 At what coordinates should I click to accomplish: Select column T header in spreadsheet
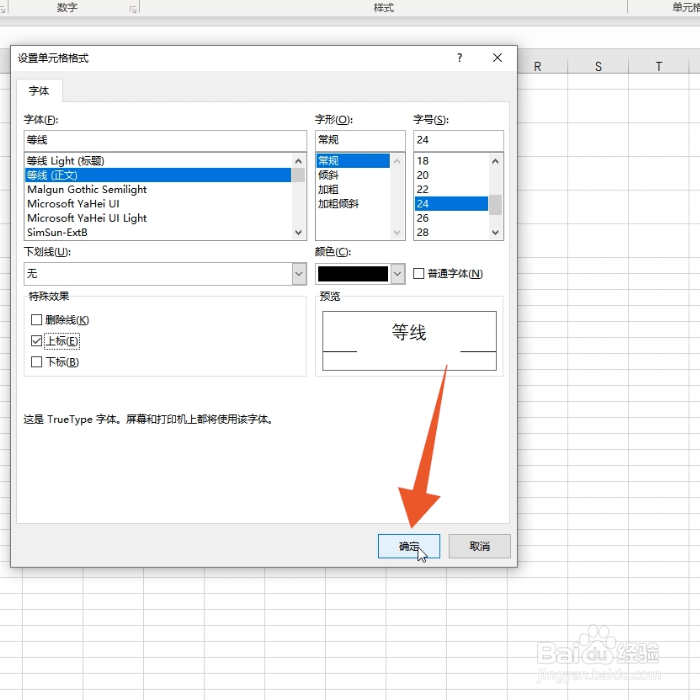pyautogui.click(x=658, y=67)
